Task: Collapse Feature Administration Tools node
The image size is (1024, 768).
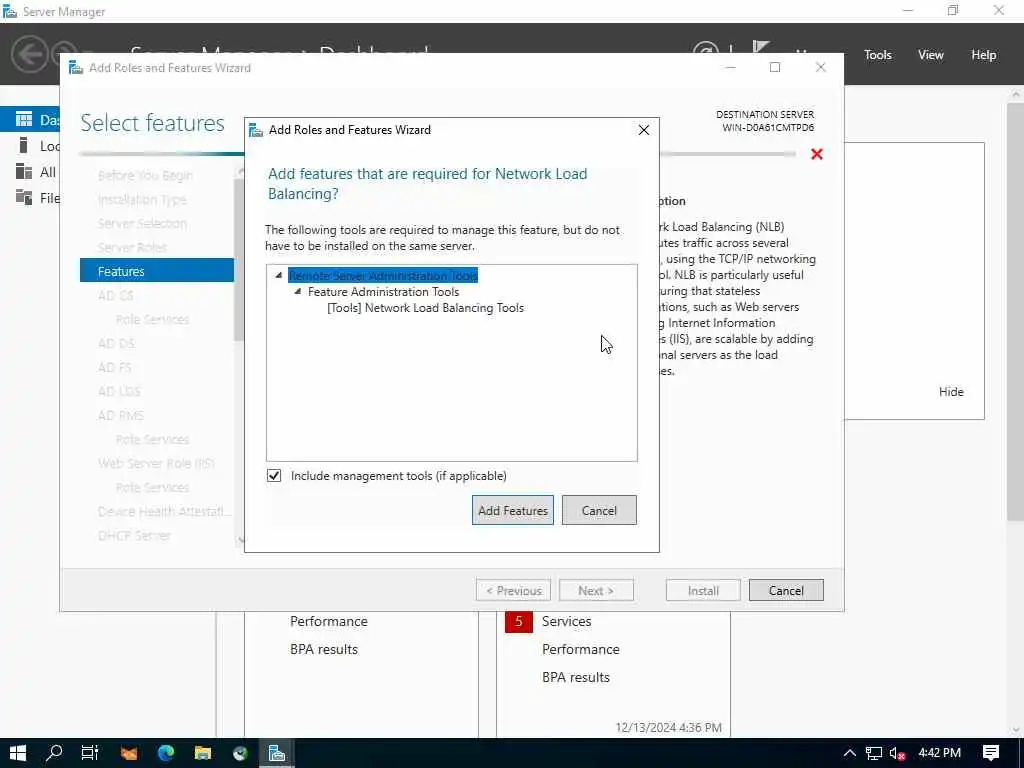Action: pyautogui.click(x=298, y=291)
